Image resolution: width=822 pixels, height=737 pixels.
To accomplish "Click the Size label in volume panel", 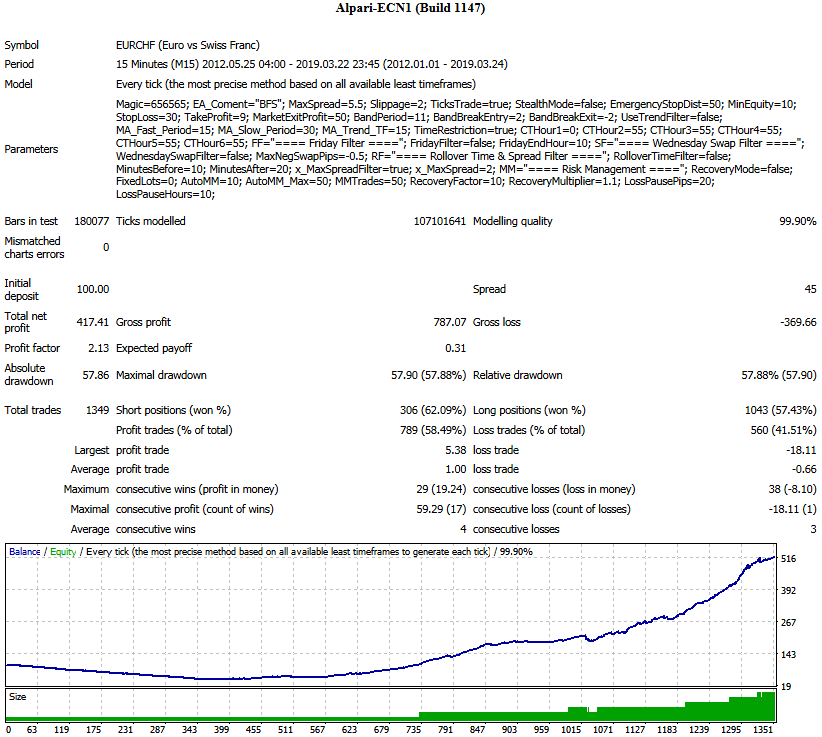I will click(x=17, y=697).
